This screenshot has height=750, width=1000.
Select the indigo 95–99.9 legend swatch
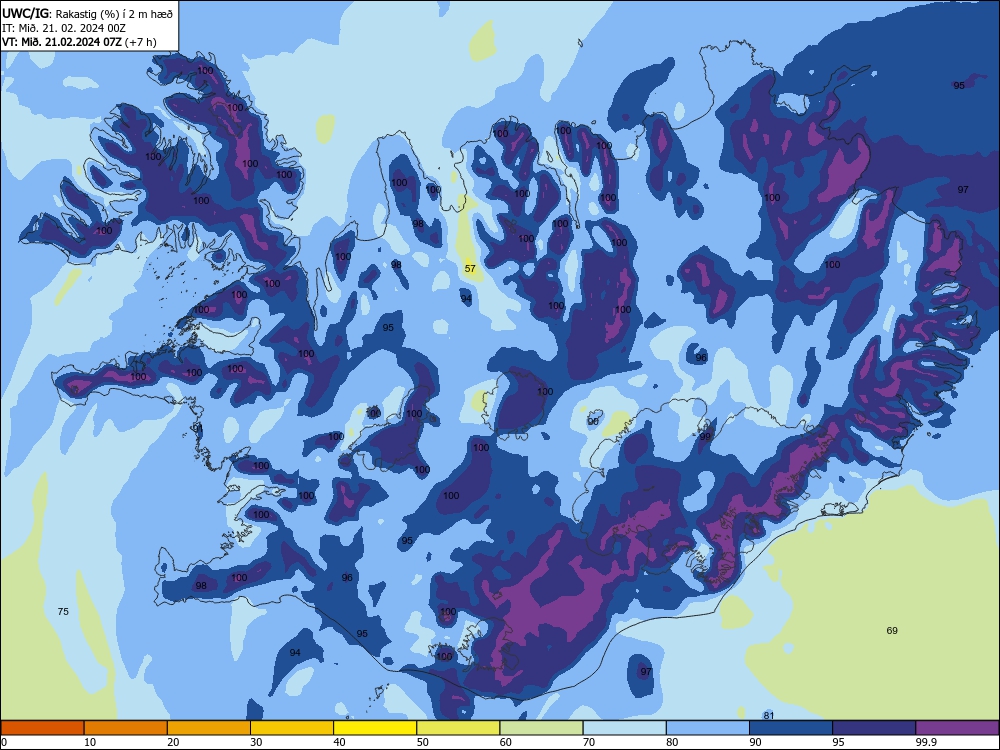(874, 728)
